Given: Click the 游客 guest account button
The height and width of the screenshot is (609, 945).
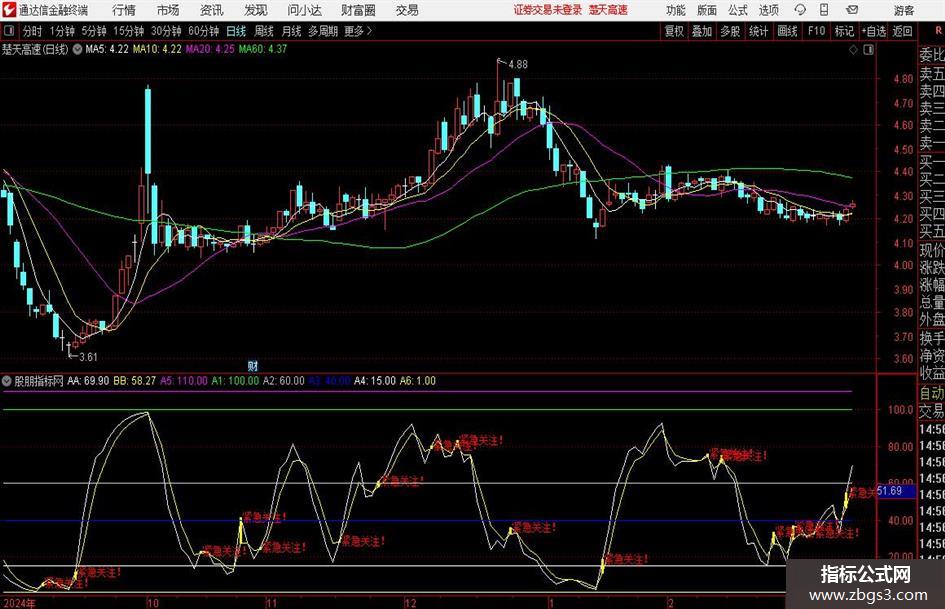Looking at the screenshot, I should pos(904,10).
